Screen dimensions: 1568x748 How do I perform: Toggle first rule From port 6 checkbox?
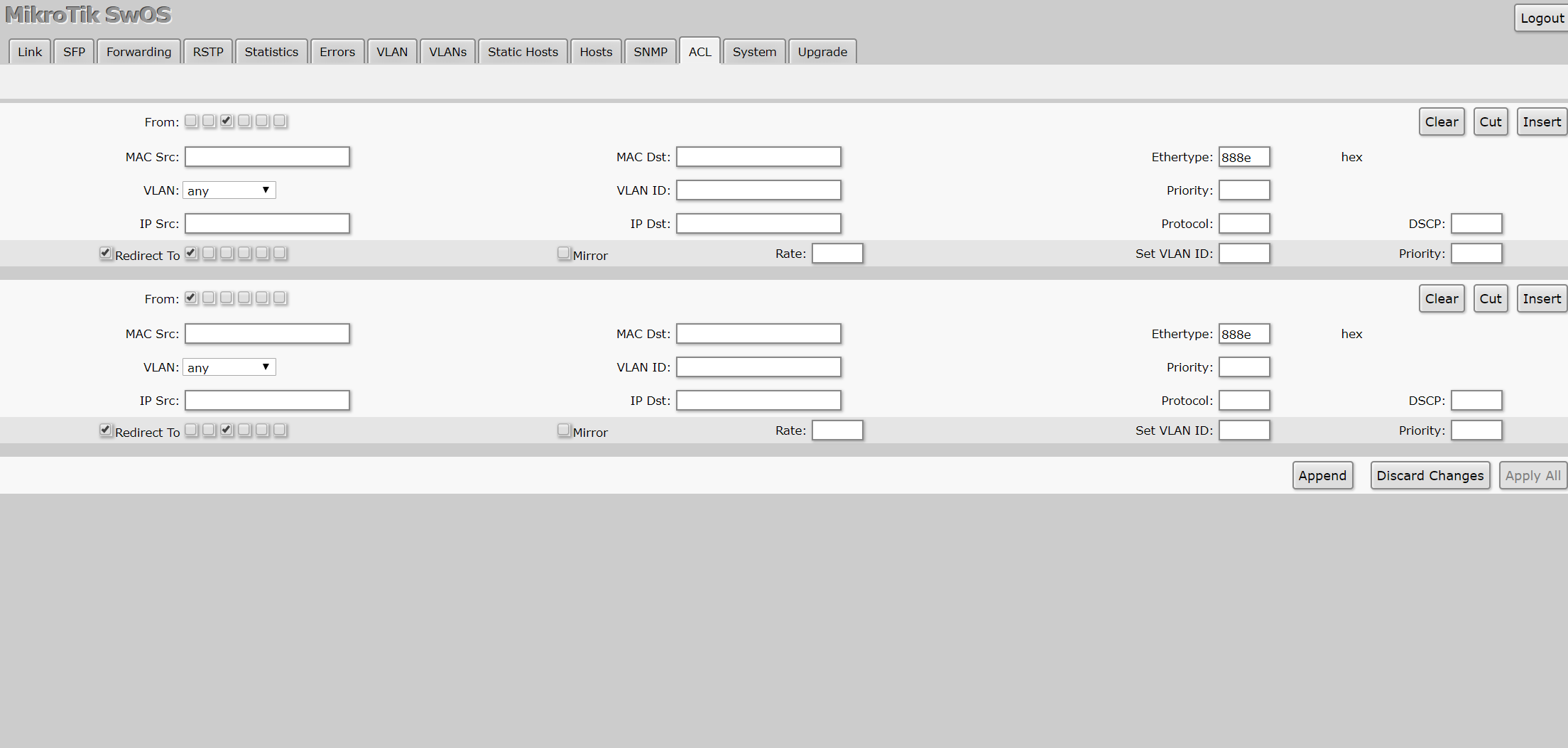point(280,121)
